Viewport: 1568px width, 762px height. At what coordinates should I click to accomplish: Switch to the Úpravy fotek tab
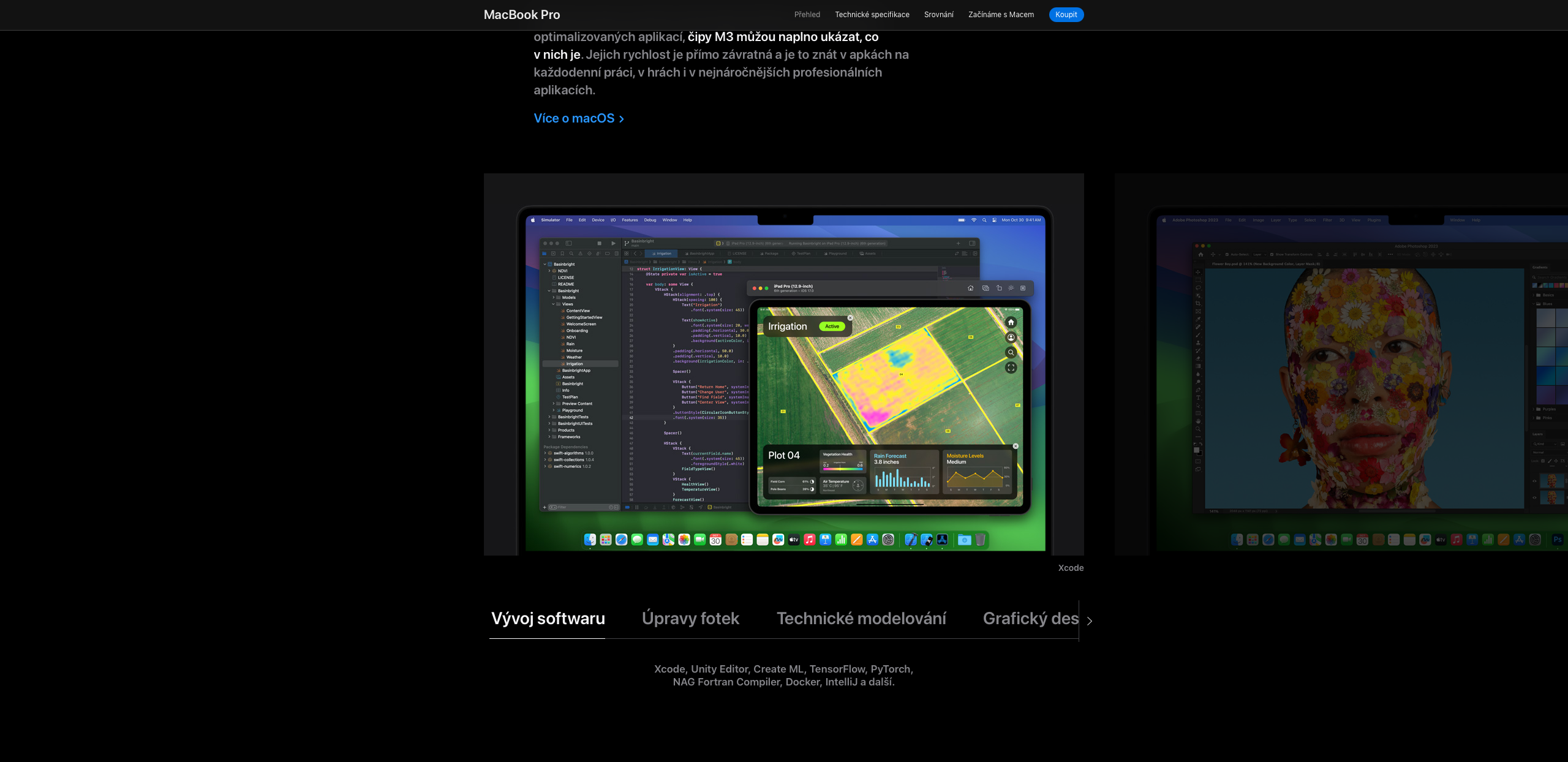(690, 619)
